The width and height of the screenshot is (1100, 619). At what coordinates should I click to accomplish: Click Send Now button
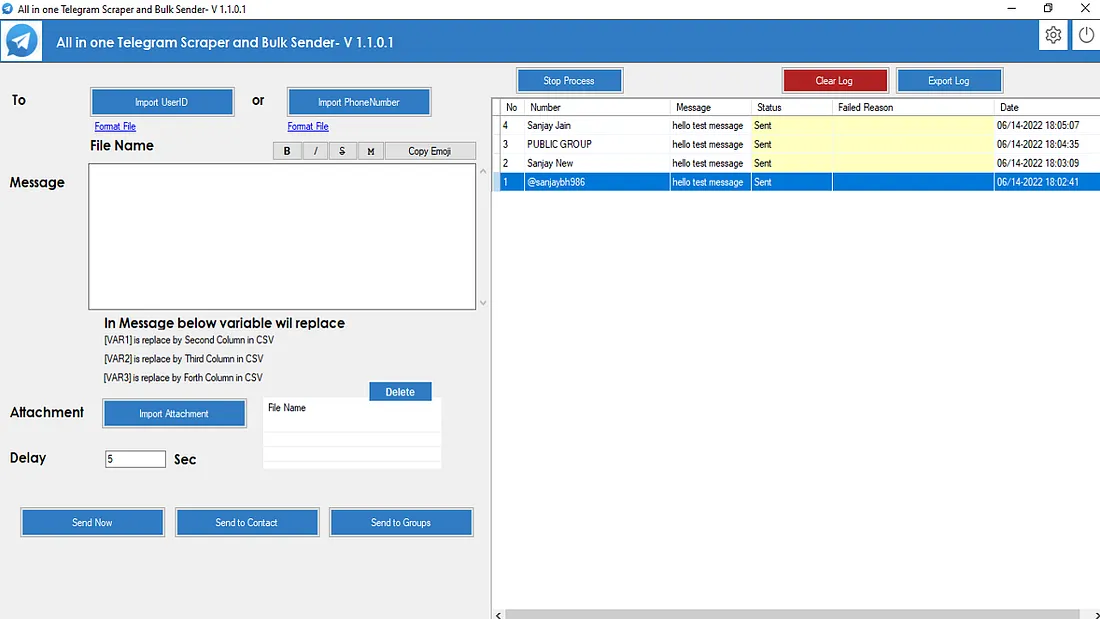click(x=93, y=522)
